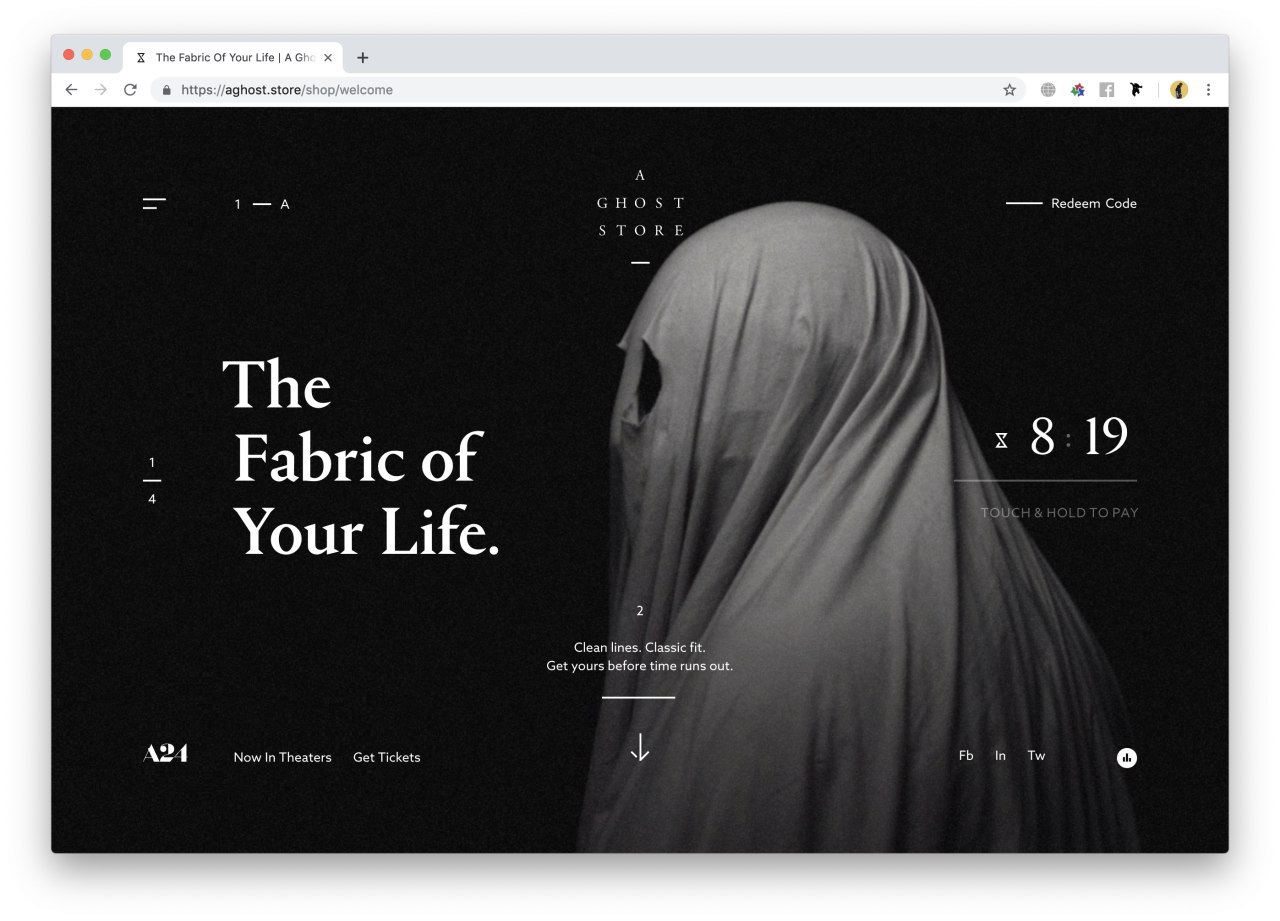Open Chrome three-dot menu
The height and width of the screenshot is (921, 1280).
tap(1208, 90)
